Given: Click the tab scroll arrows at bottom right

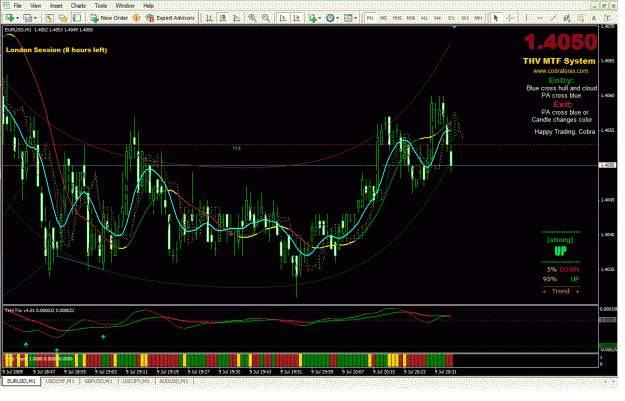Looking at the screenshot, I should (x=609, y=381).
